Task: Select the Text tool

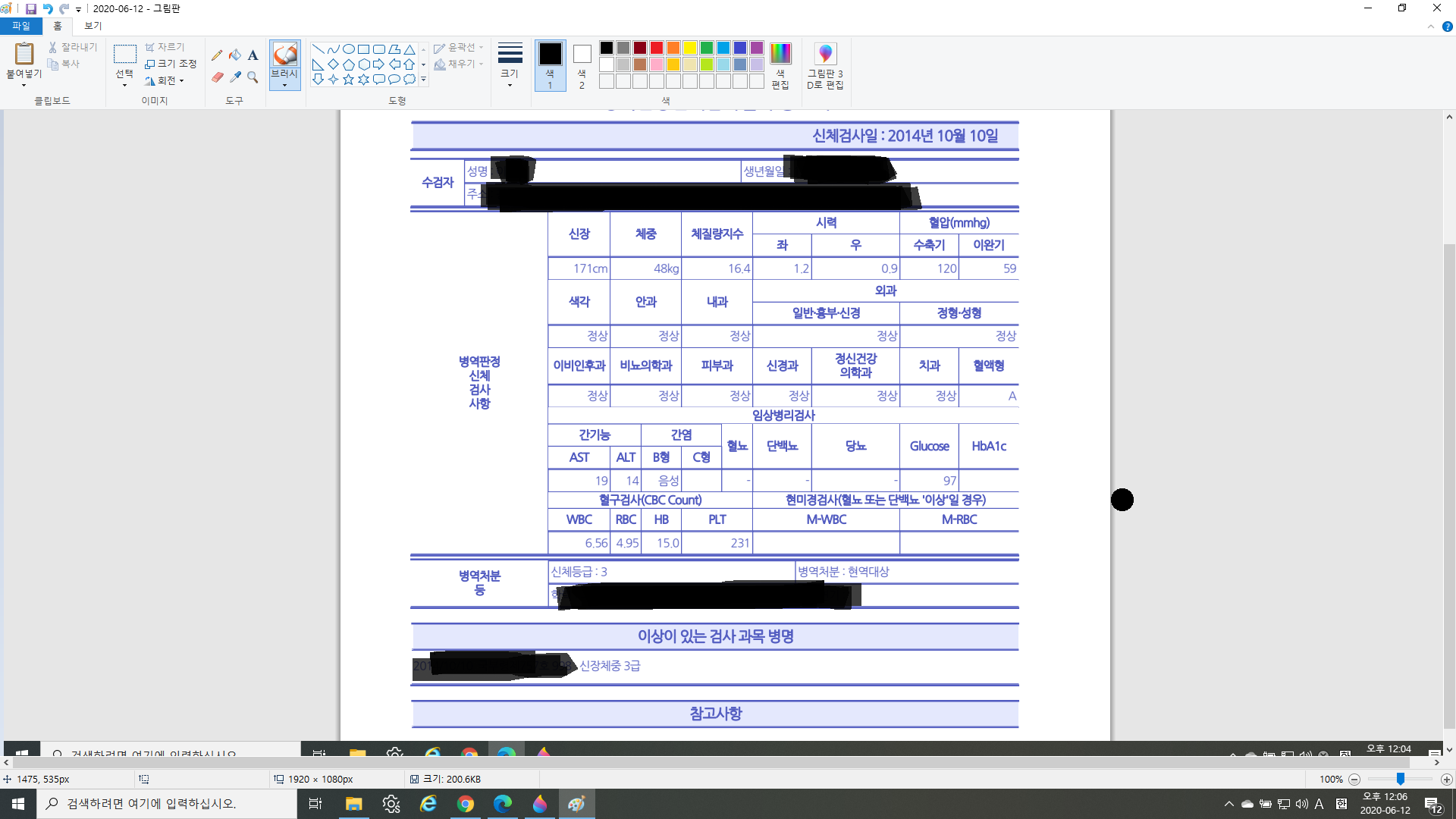Action: (x=253, y=55)
